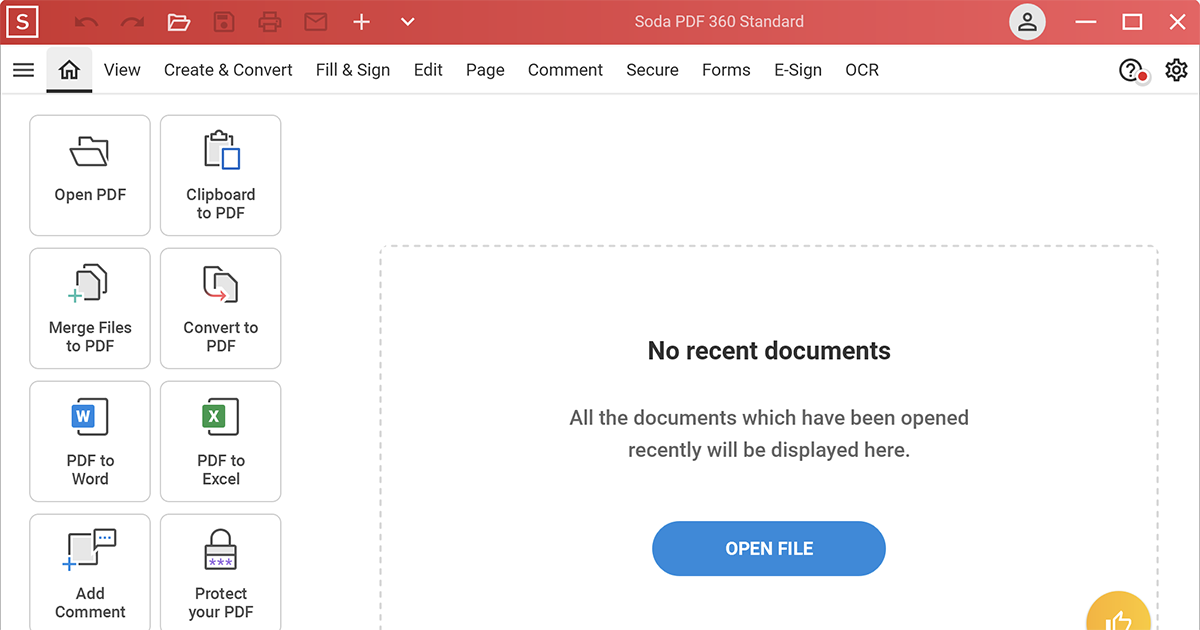Viewport: 1200px width, 630px height.
Task: Click the Open PDF tile
Action: [90, 175]
